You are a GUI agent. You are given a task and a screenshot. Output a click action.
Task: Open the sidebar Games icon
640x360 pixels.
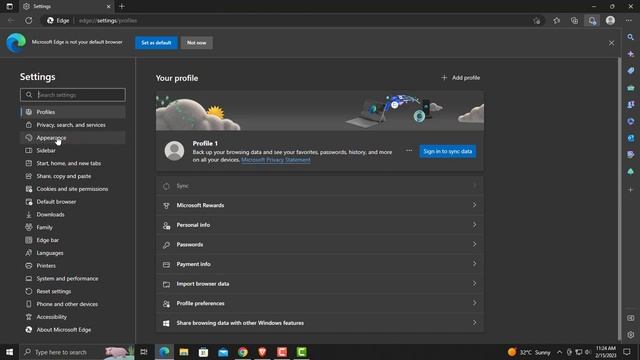pos(631,104)
